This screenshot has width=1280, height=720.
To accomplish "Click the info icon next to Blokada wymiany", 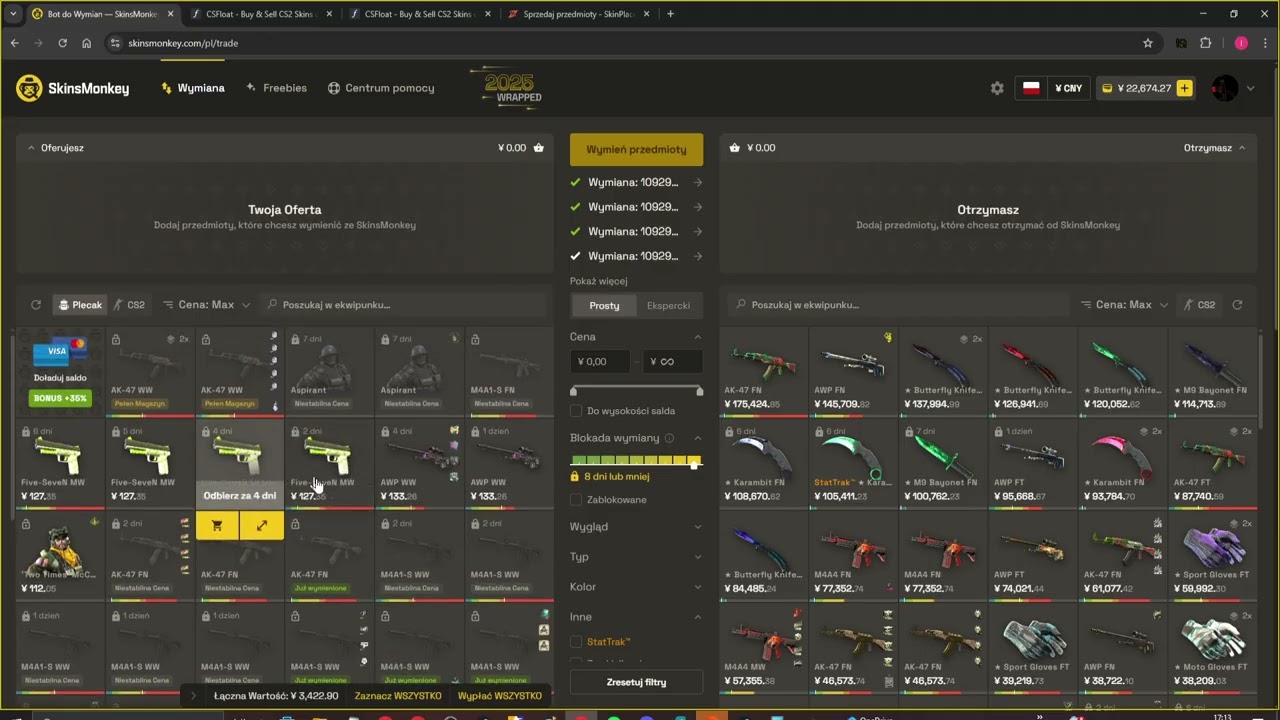I will tap(669, 438).
